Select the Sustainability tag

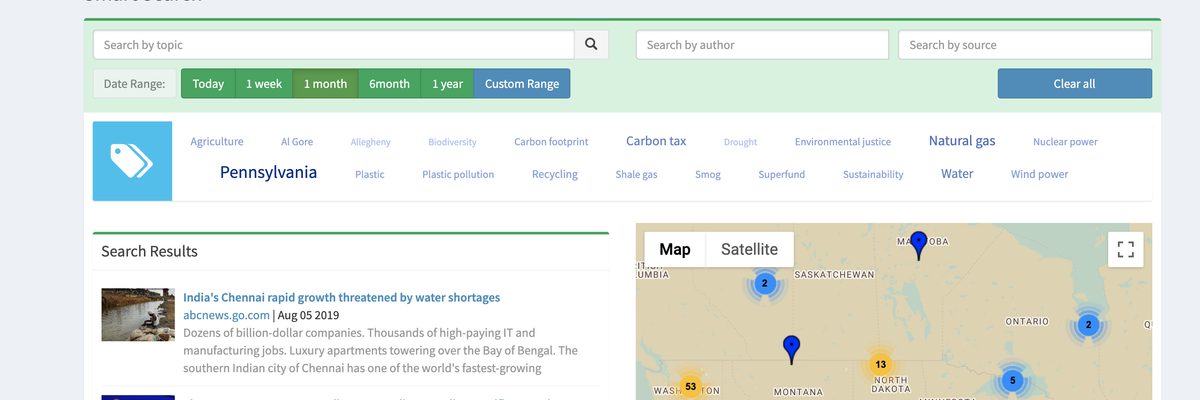873,174
